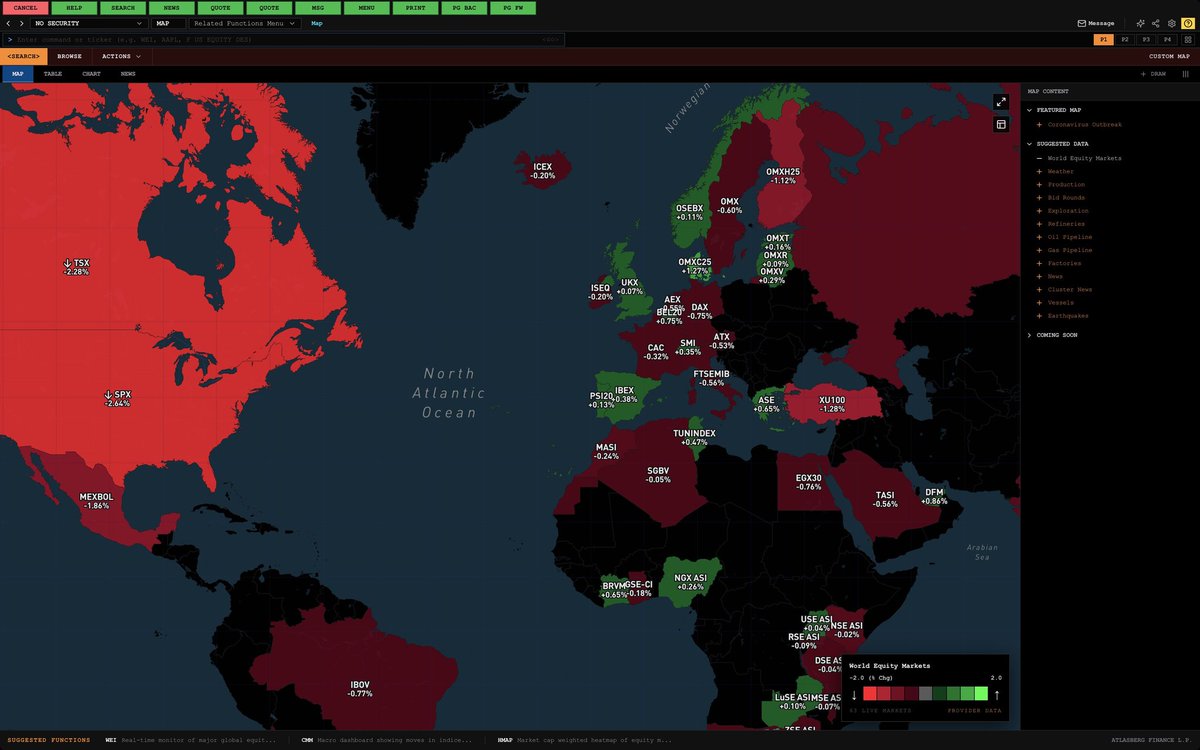
Task: Switch to panel P2
Action: pyautogui.click(x=1125, y=39)
